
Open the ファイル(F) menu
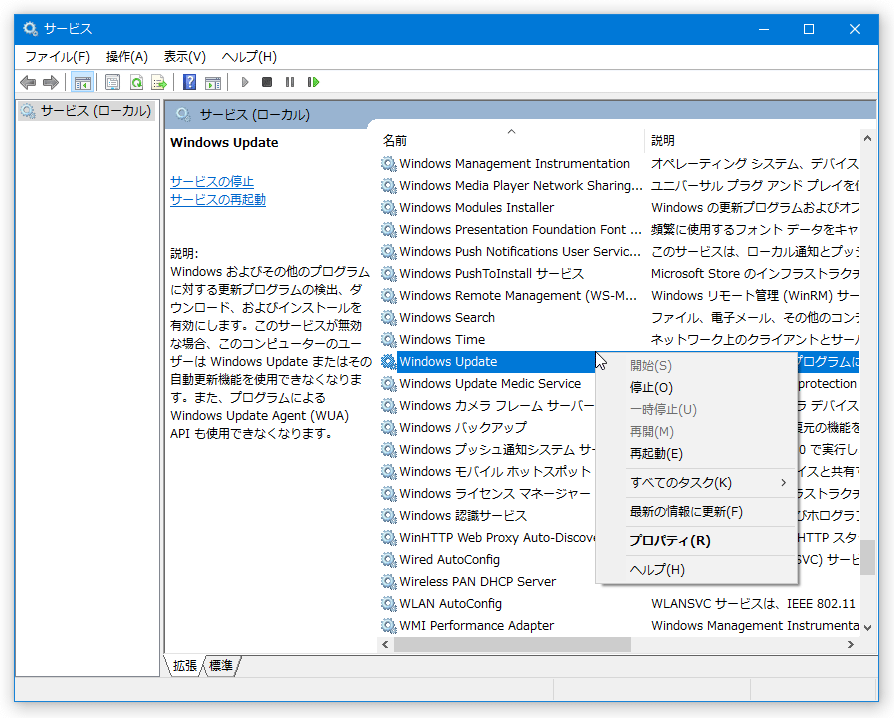click(x=58, y=57)
